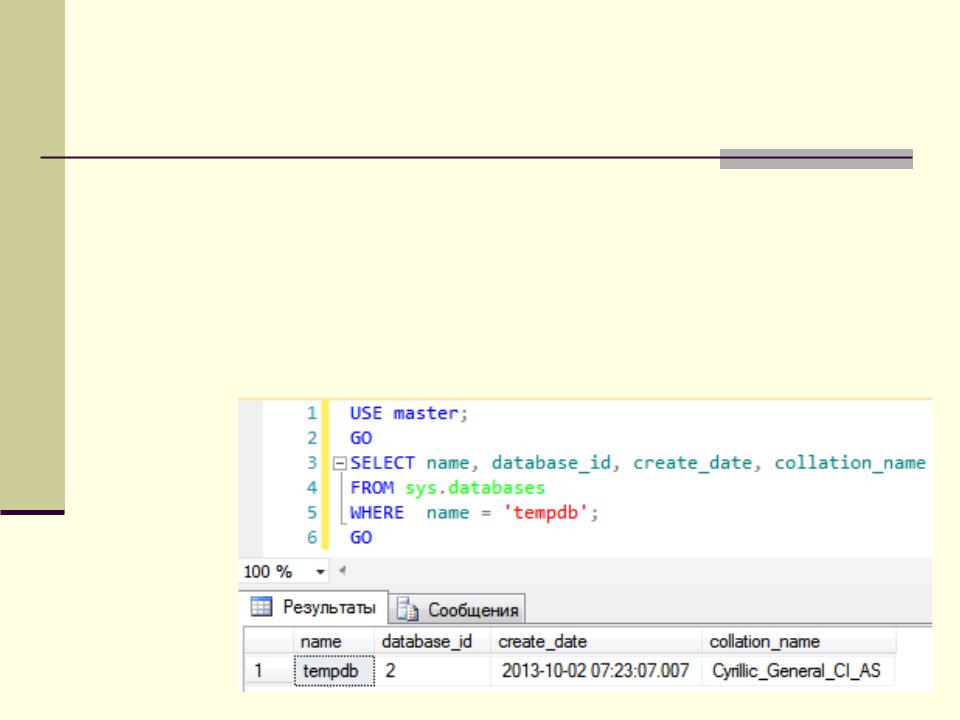Switch to the Сообщения tab
Image resolution: width=960 pixels, height=720 pixels.
click(457, 610)
